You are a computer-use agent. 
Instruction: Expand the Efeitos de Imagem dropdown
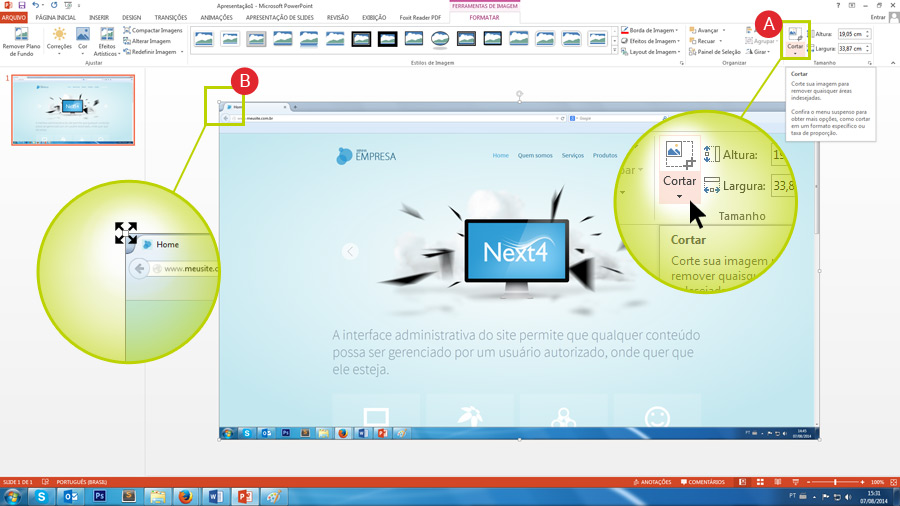point(652,41)
